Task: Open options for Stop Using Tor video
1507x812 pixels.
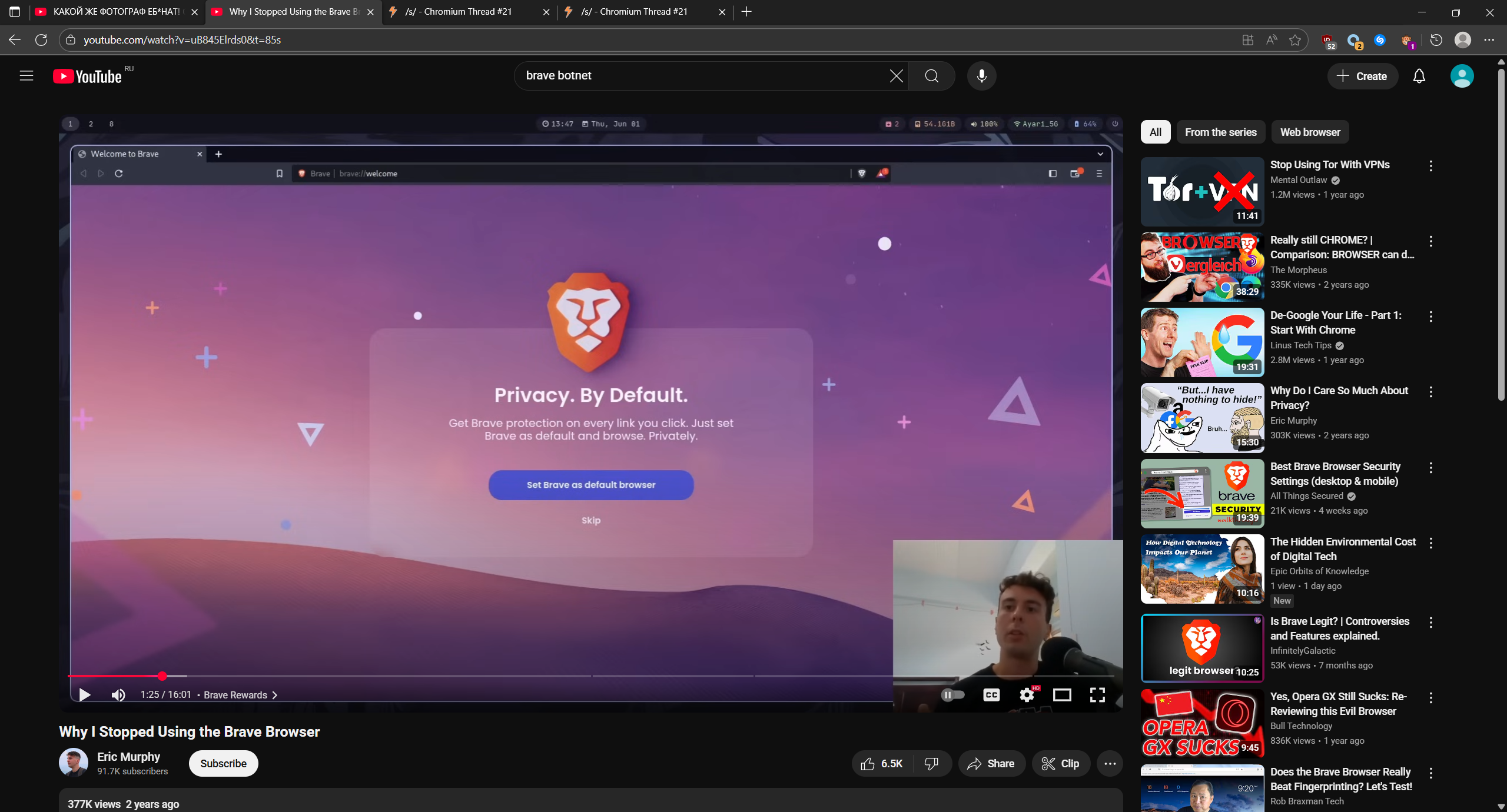Action: click(x=1430, y=166)
